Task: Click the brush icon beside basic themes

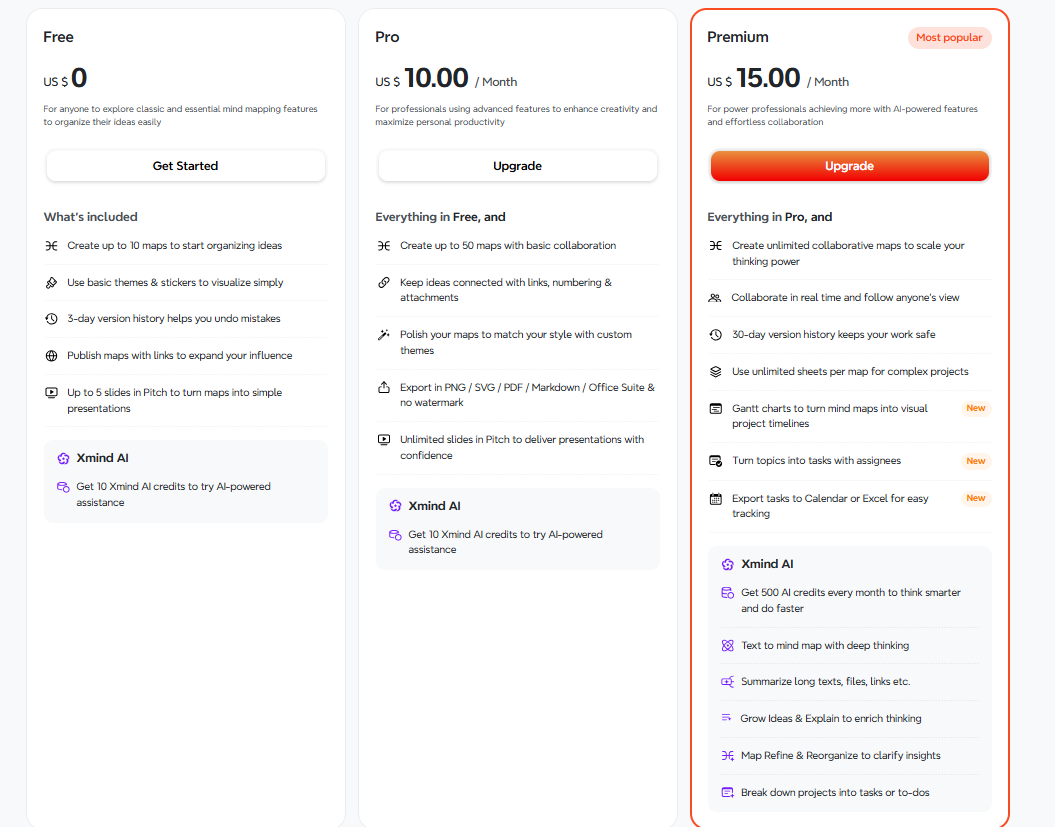Action: (x=52, y=283)
